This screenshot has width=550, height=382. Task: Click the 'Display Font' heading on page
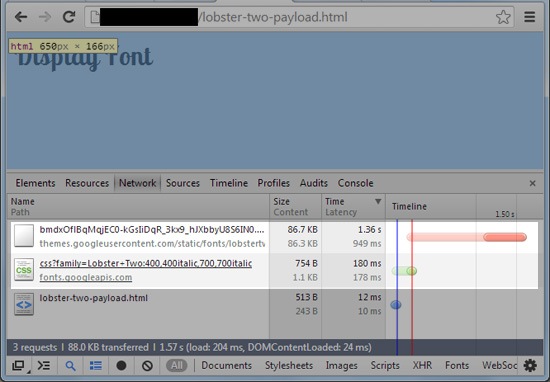tap(86, 58)
